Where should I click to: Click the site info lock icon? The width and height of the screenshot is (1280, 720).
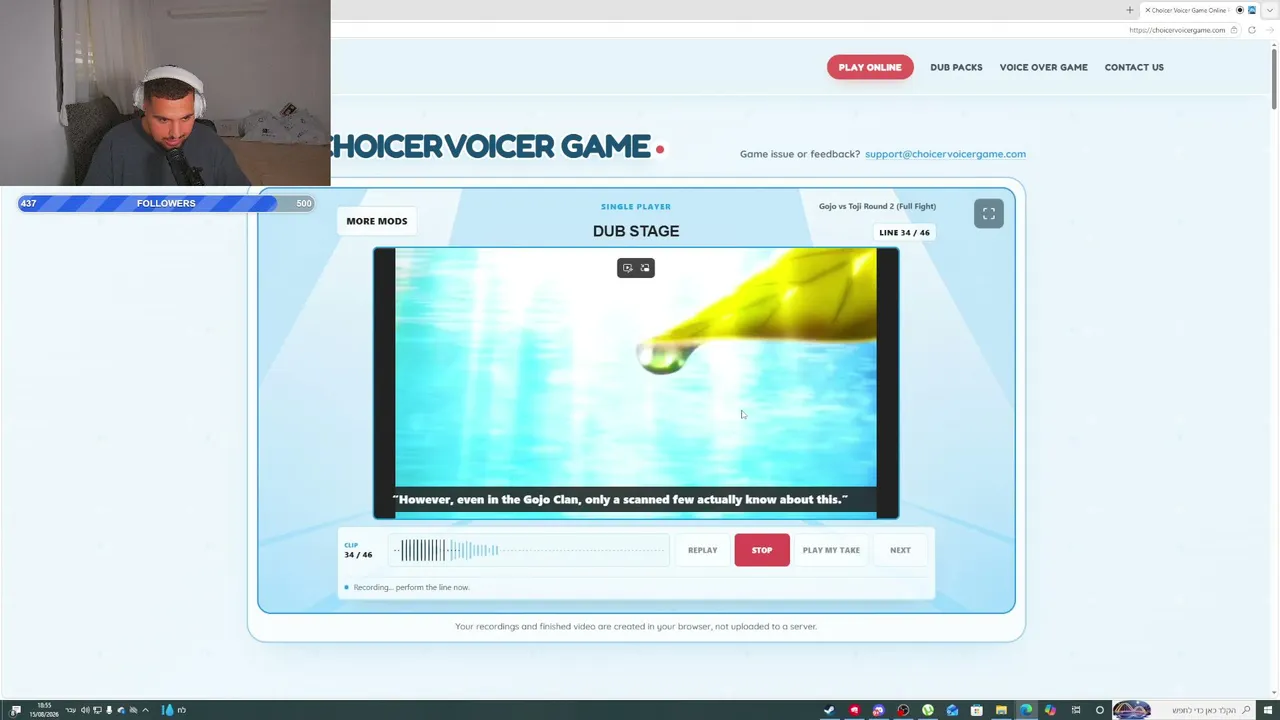[1234, 30]
